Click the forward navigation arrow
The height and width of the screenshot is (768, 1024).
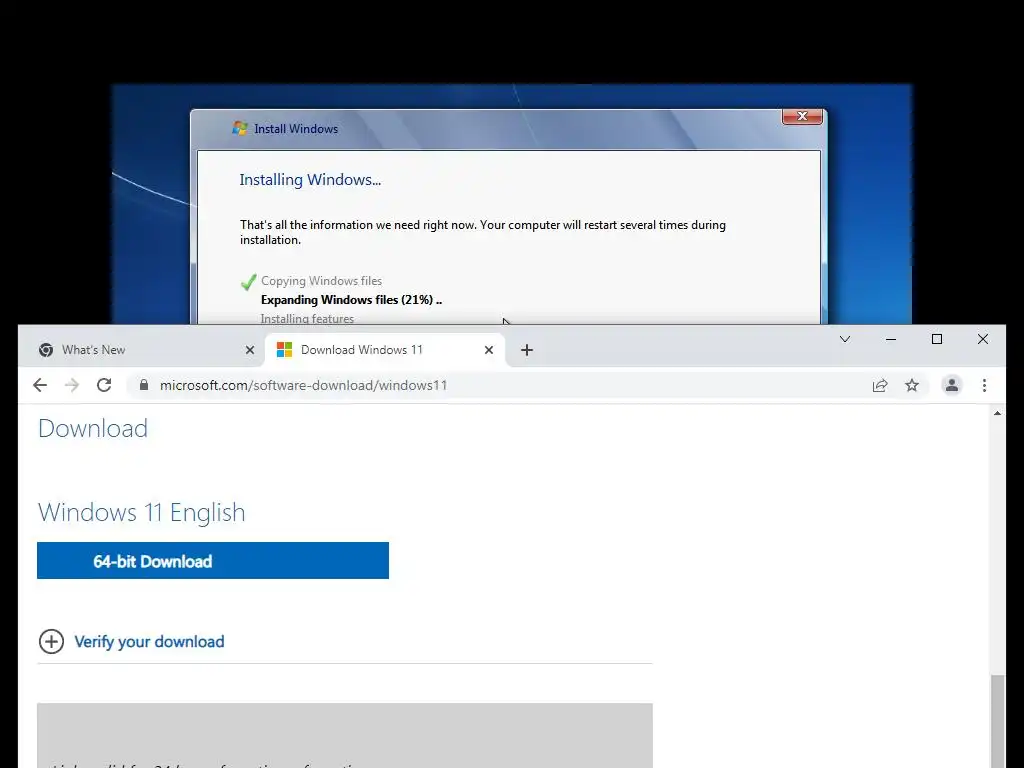pyautogui.click(x=72, y=385)
